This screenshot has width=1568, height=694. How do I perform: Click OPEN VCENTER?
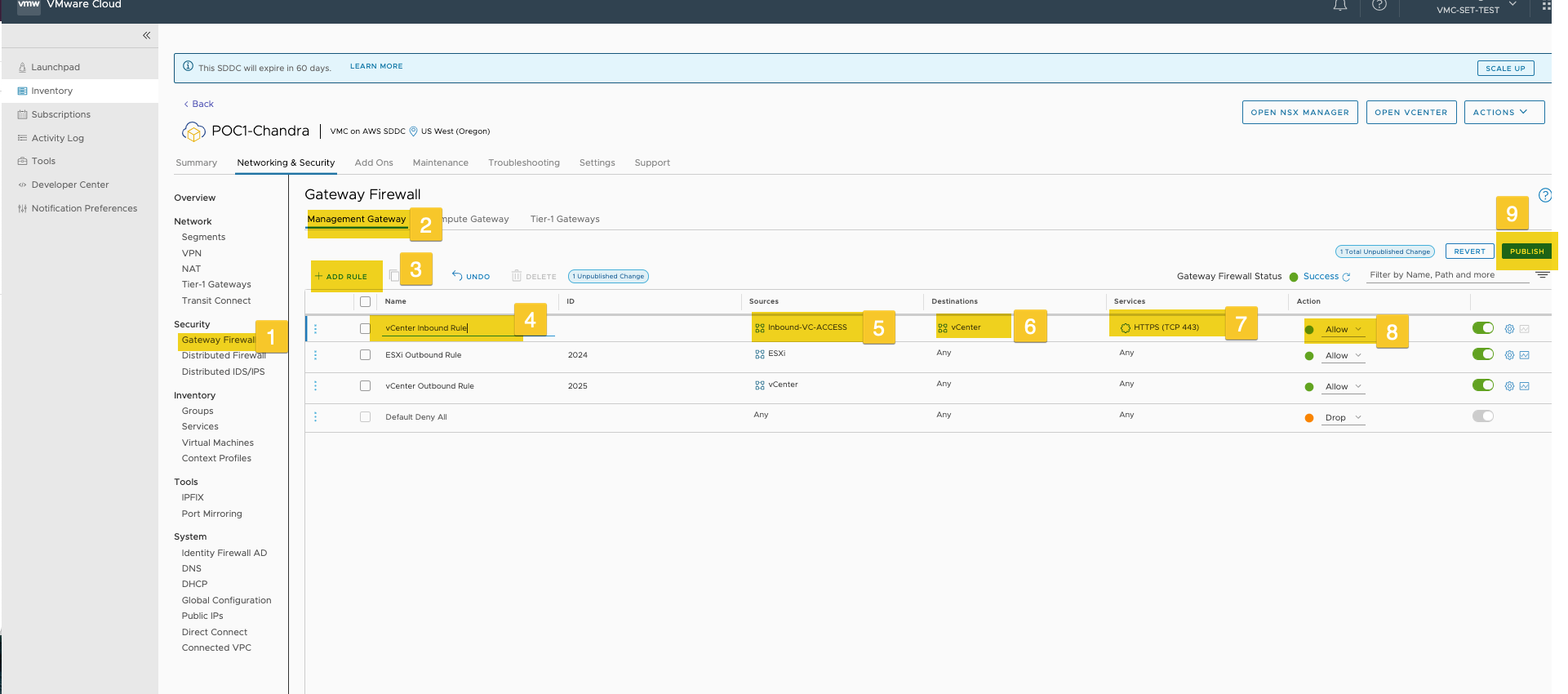coord(1411,113)
